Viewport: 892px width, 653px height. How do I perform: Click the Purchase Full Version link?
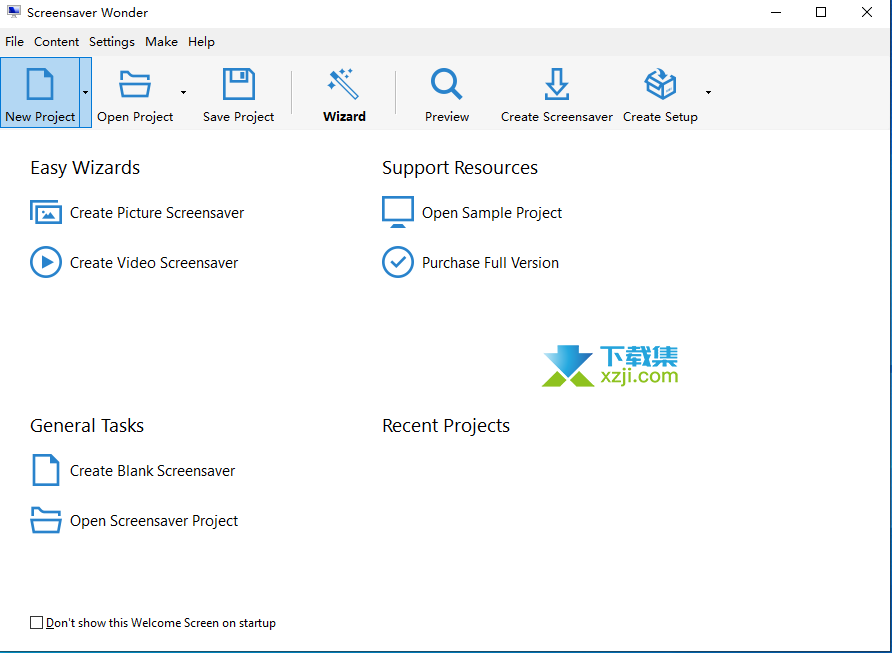(490, 263)
